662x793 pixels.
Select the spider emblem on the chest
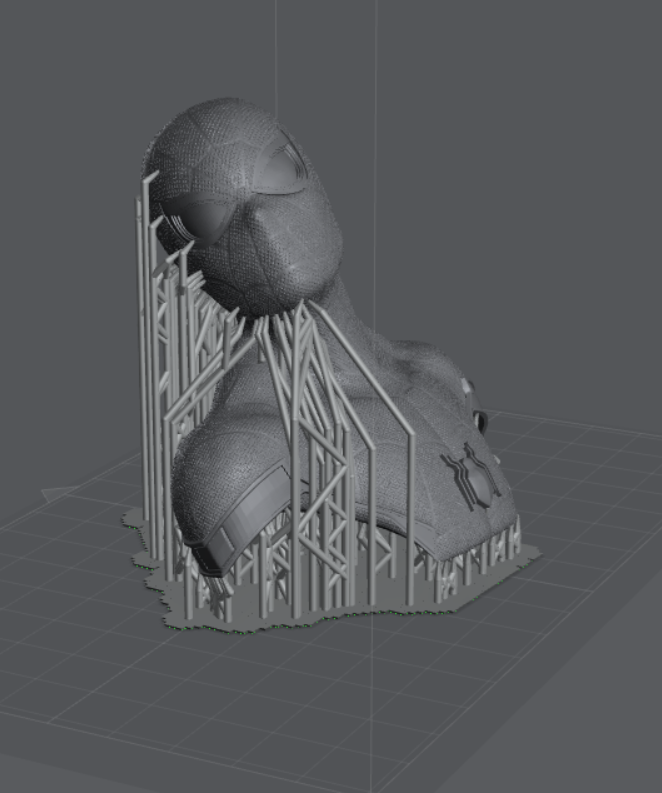472,477
